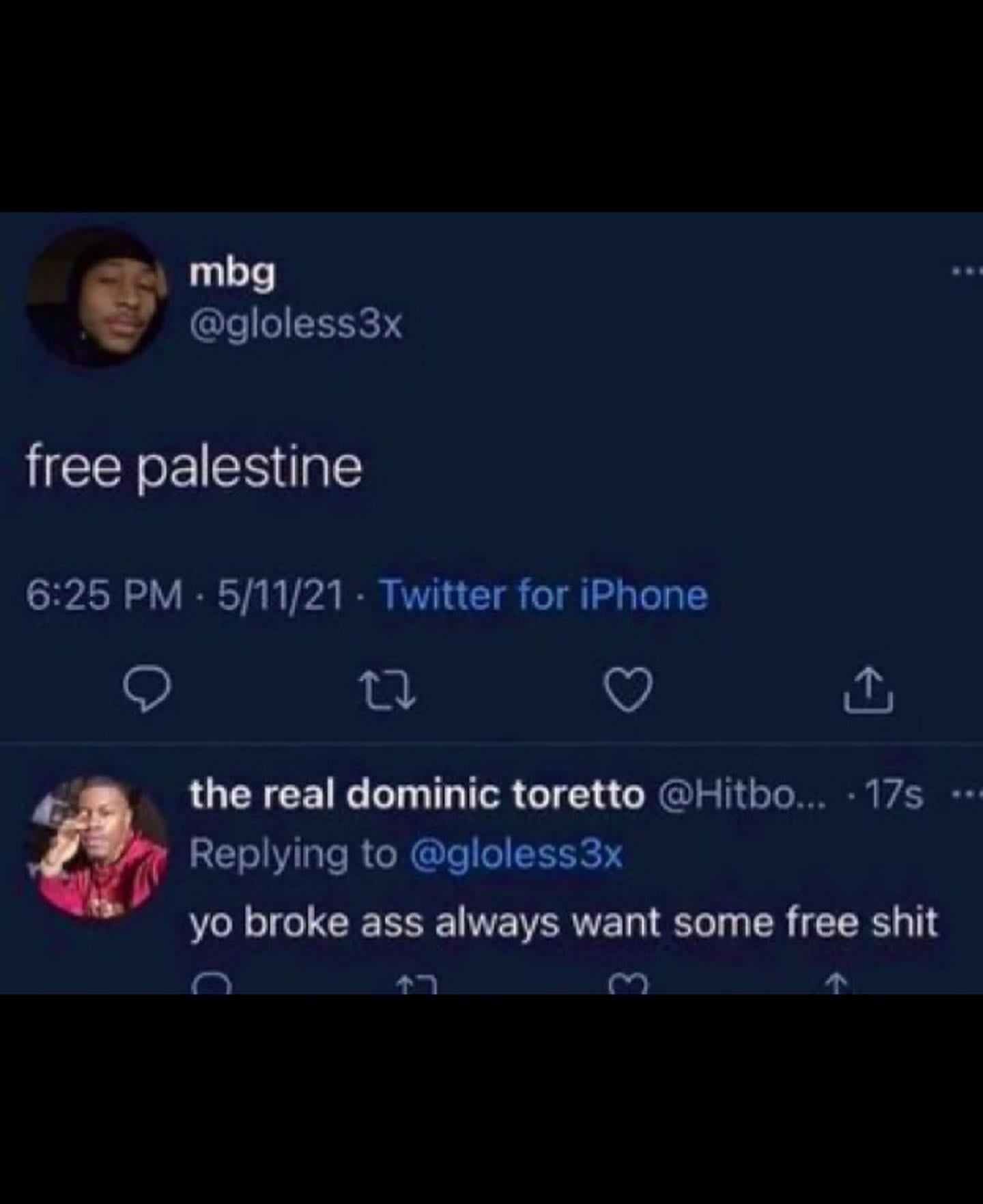Open the real dominic toretto's avatar
The image size is (983, 1204).
[x=98, y=846]
